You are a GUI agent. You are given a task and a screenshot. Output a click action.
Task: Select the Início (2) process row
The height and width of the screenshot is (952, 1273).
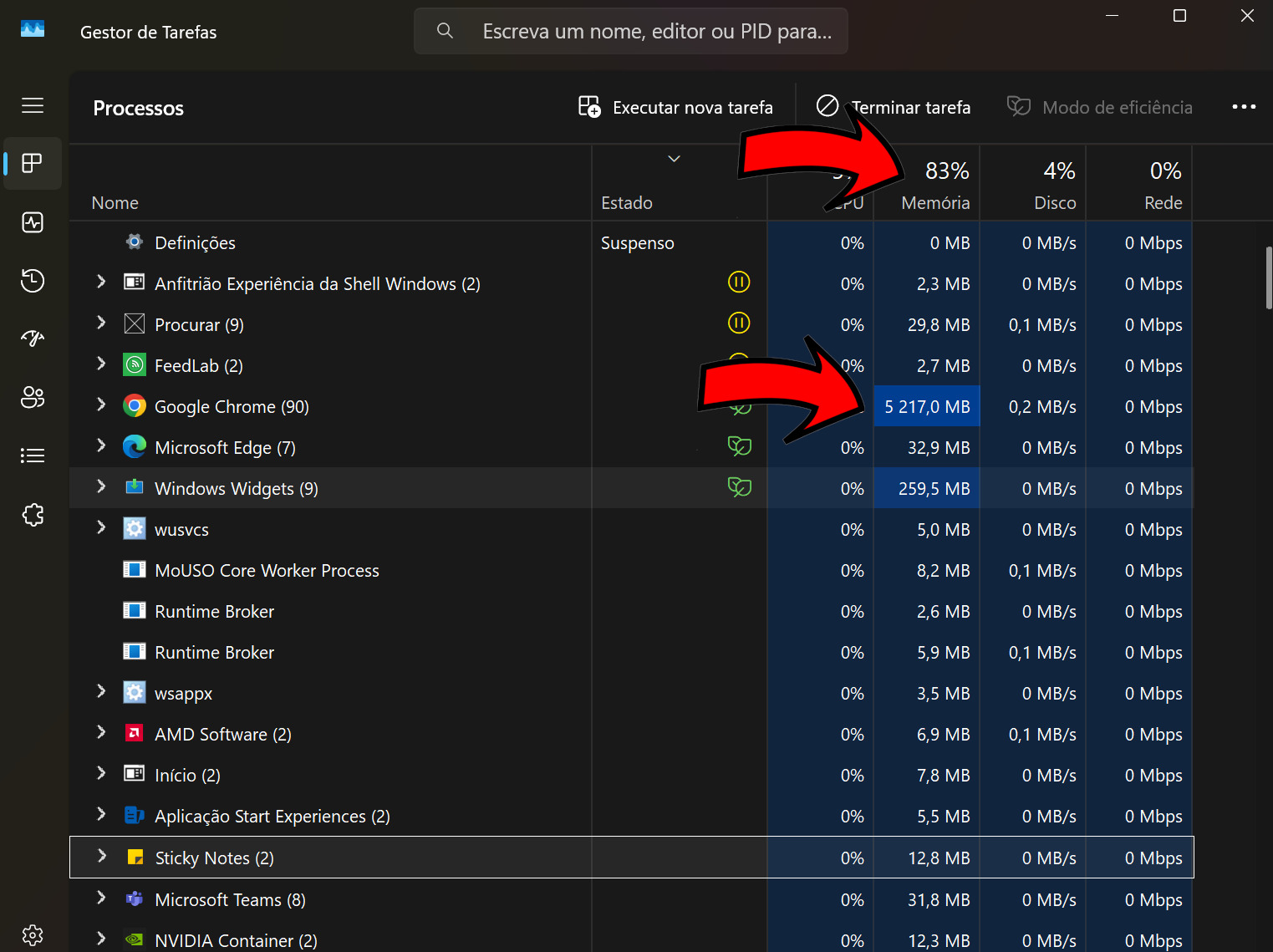pos(631,776)
